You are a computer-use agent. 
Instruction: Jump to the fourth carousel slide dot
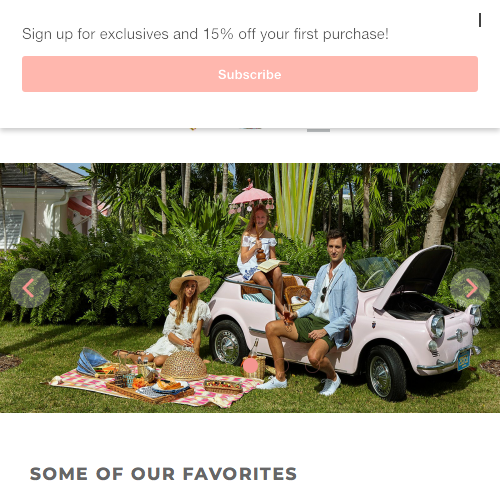[312, 365]
